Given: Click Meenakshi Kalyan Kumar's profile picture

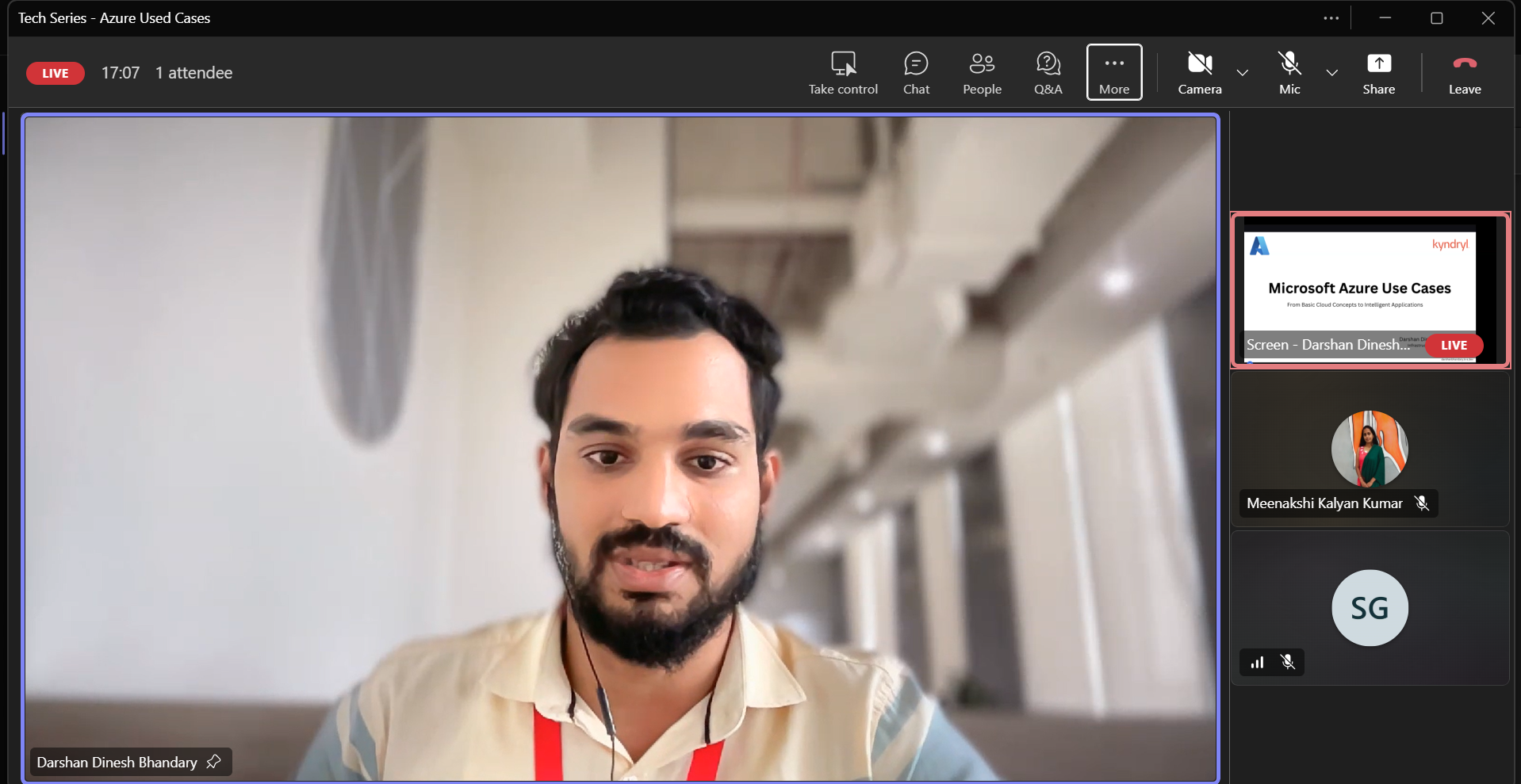Looking at the screenshot, I should coord(1370,449).
